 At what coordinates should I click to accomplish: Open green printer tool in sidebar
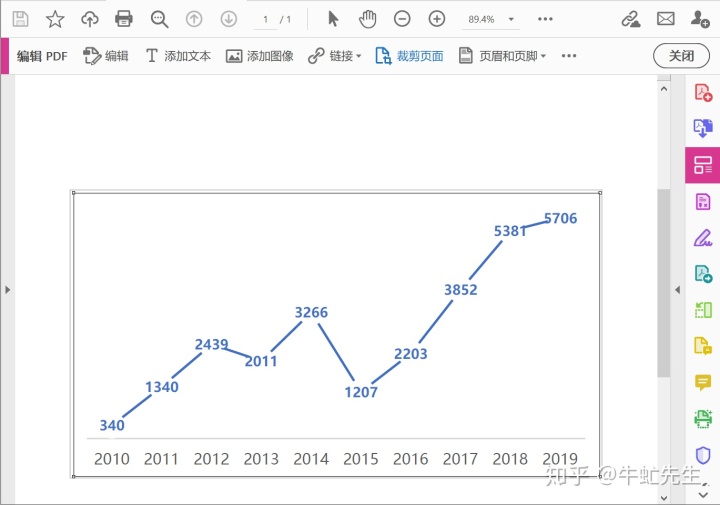[703, 418]
